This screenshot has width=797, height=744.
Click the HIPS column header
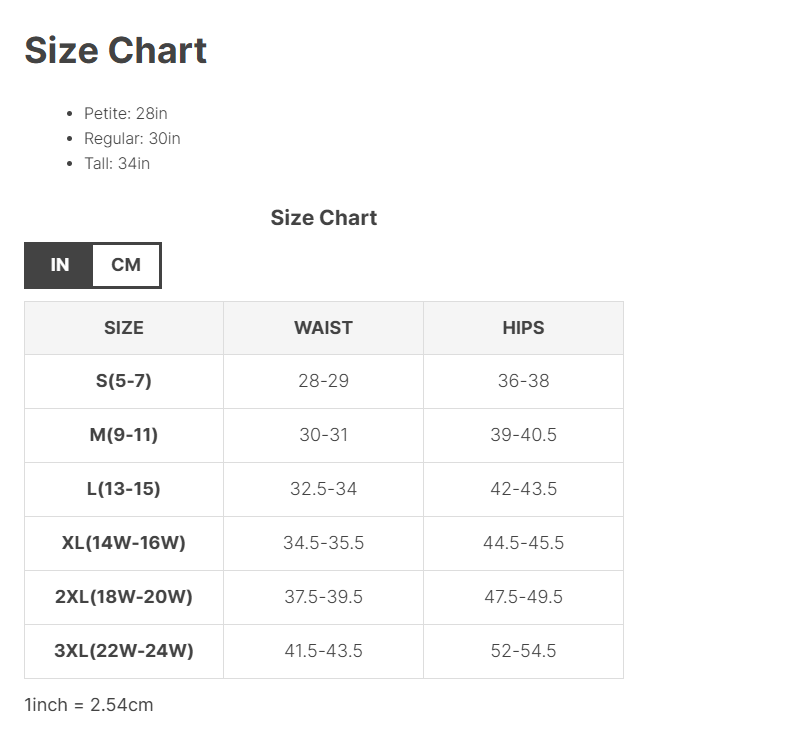[x=523, y=328]
